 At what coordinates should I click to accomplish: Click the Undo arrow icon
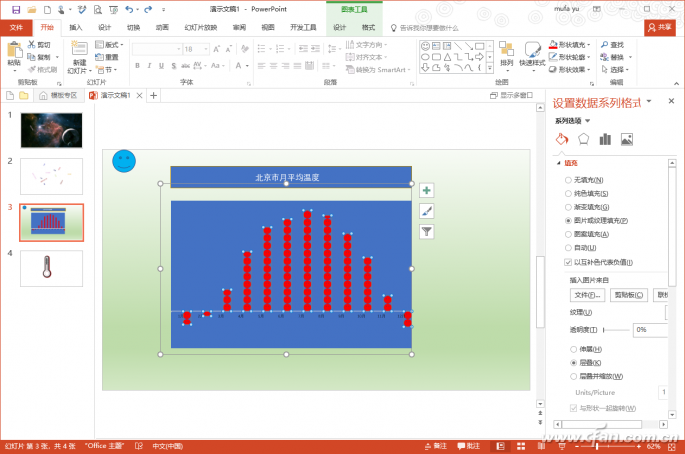[129, 9]
